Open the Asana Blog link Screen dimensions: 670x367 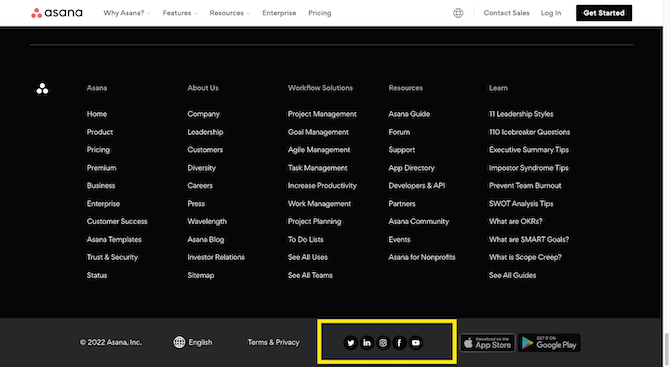click(x=206, y=240)
